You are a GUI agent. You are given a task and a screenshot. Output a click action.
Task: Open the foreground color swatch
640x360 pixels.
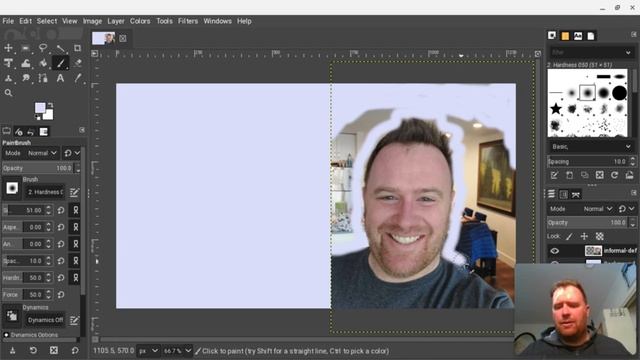tap(40, 108)
